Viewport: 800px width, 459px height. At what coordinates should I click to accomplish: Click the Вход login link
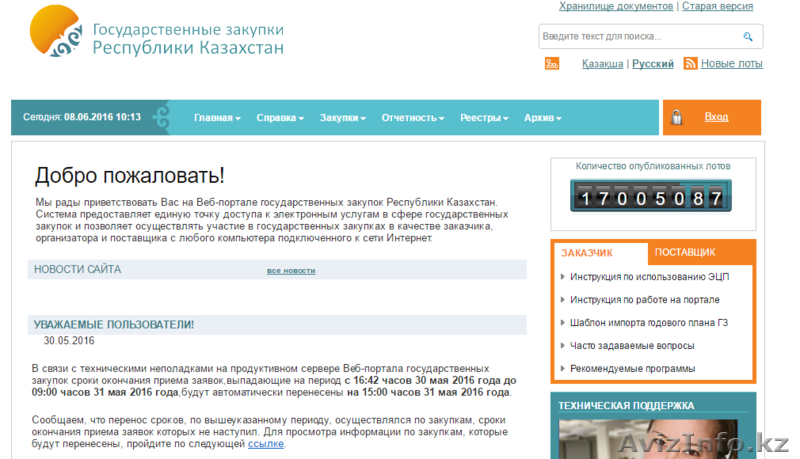[716, 117]
